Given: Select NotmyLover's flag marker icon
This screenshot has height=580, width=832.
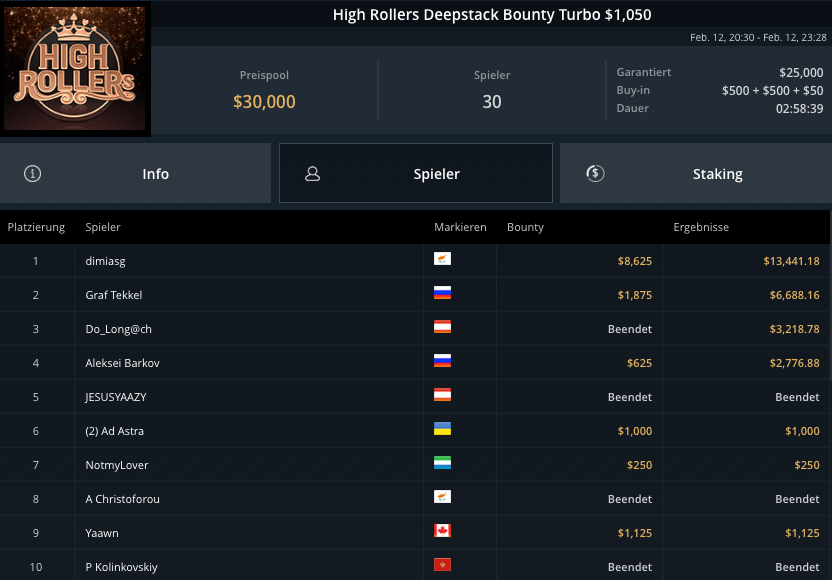Looking at the screenshot, I should 442,464.
